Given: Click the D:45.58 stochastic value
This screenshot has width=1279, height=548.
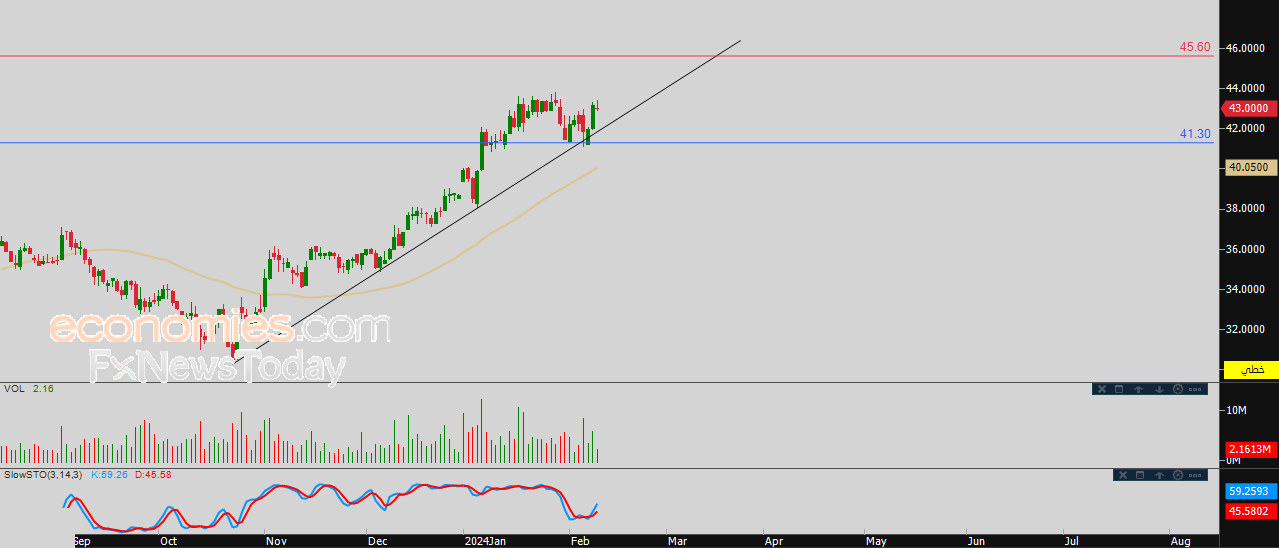Looking at the screenshot, I should [x=152, y=474].
